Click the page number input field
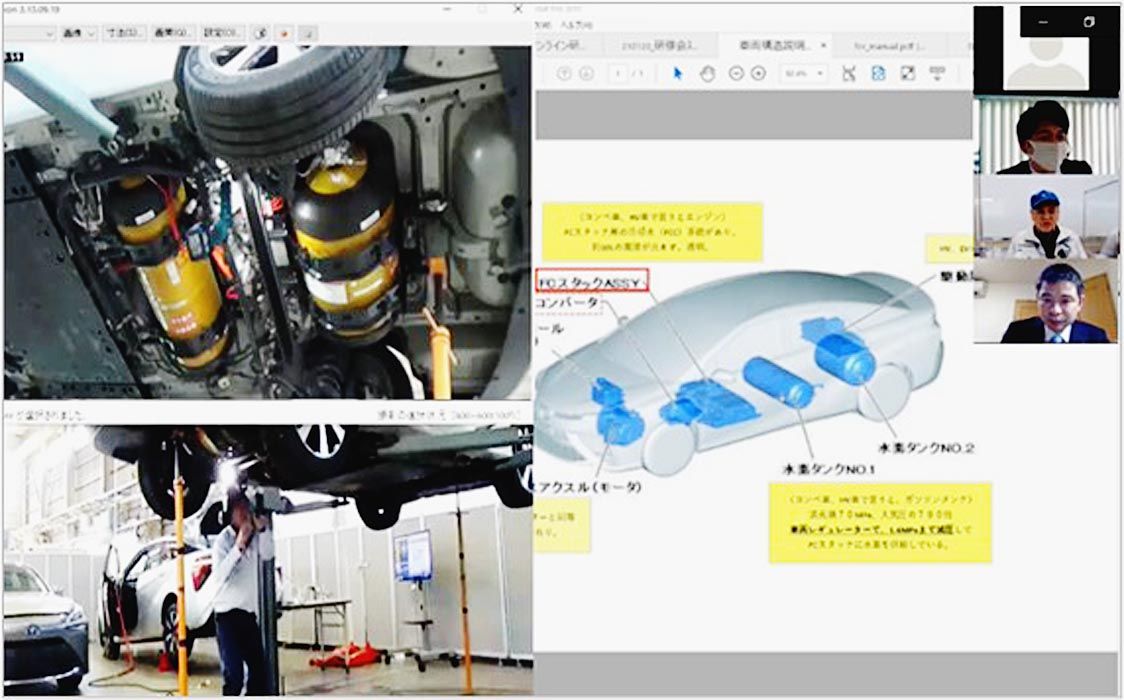The height and width of the screenshot is (700, 1124). 619,73
